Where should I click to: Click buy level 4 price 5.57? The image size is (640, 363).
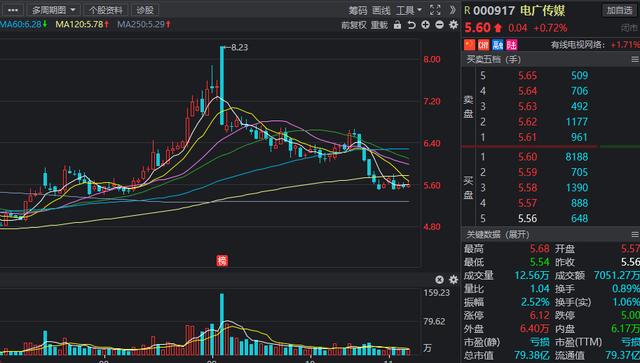point(527,203)
